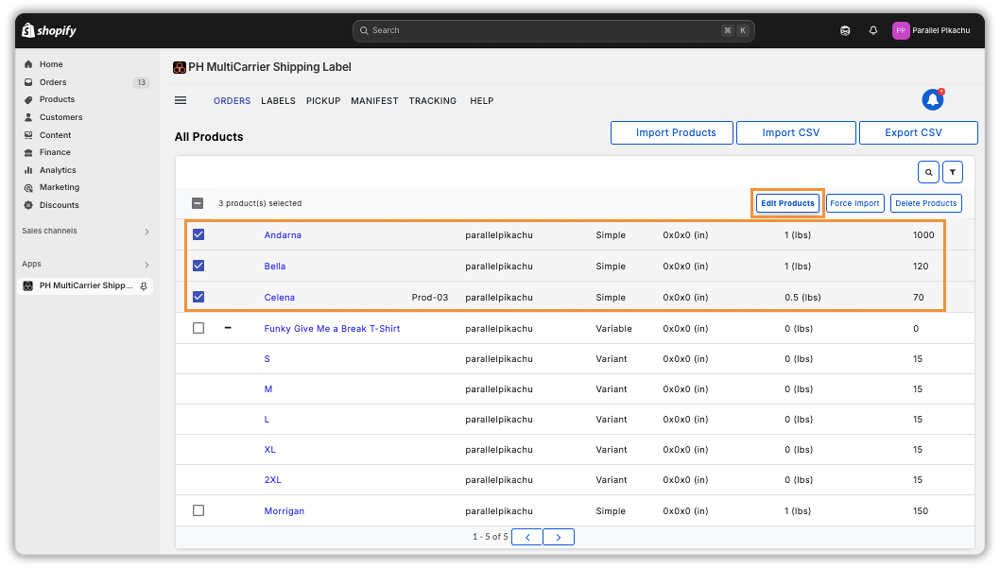Open the Bella product link

(x=275, y=266)
